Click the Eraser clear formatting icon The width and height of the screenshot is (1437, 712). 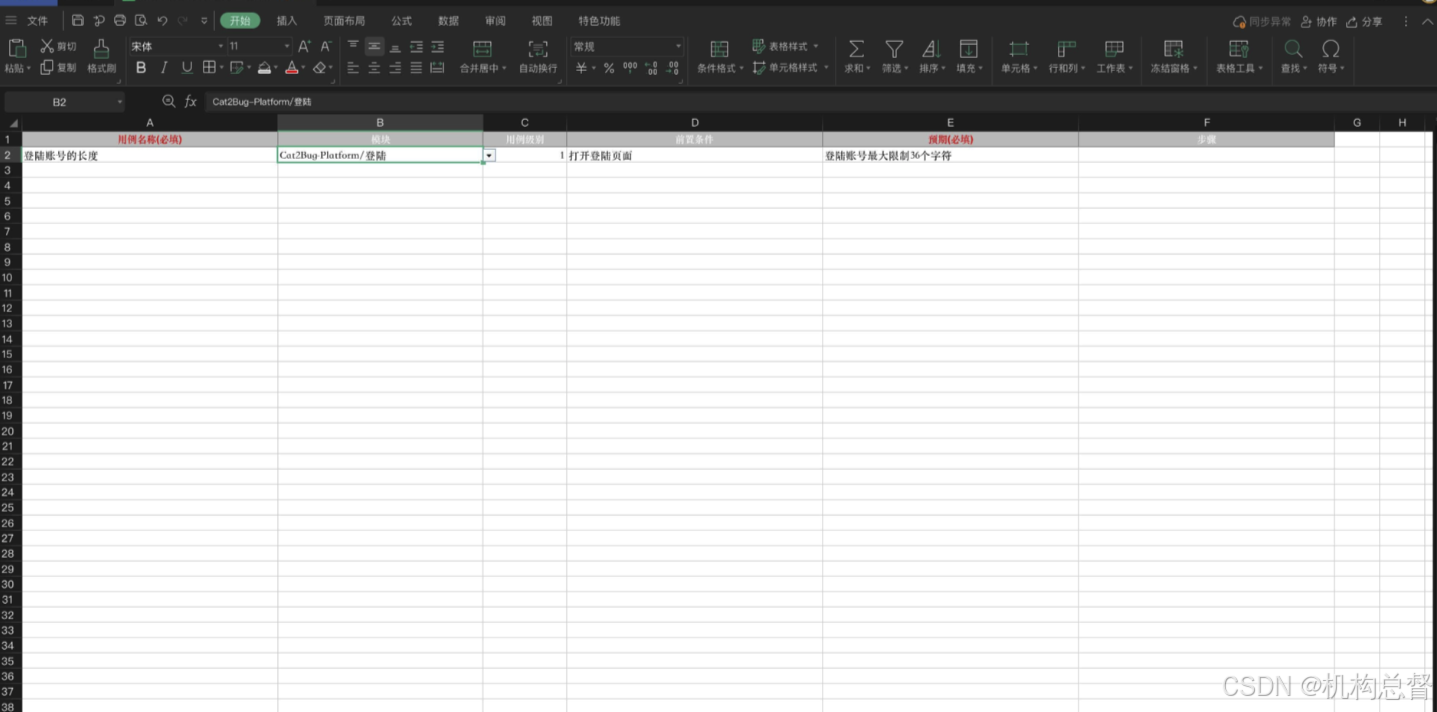coord(319,68)
